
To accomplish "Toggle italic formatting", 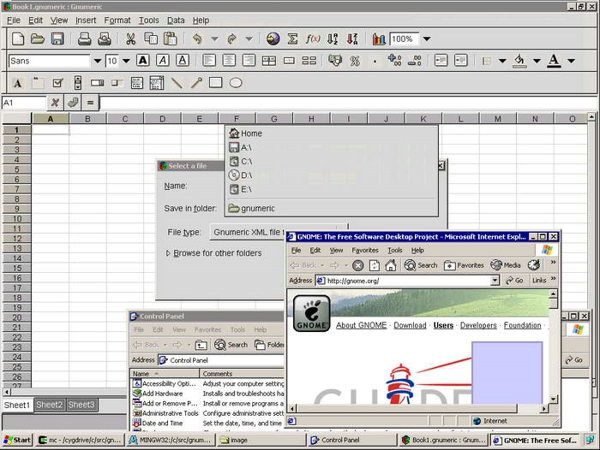I will click(x=162, y=61).
